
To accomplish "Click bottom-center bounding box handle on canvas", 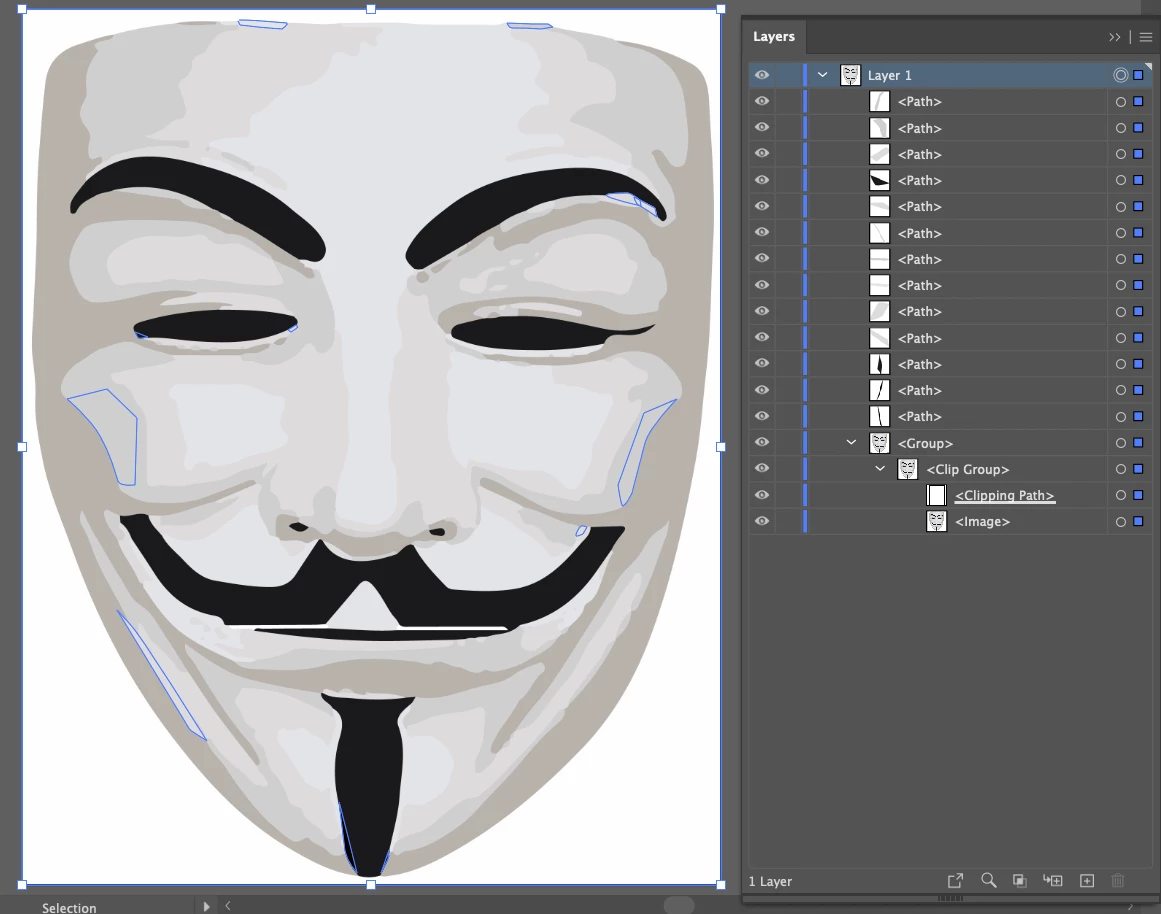I will (371, 884).
